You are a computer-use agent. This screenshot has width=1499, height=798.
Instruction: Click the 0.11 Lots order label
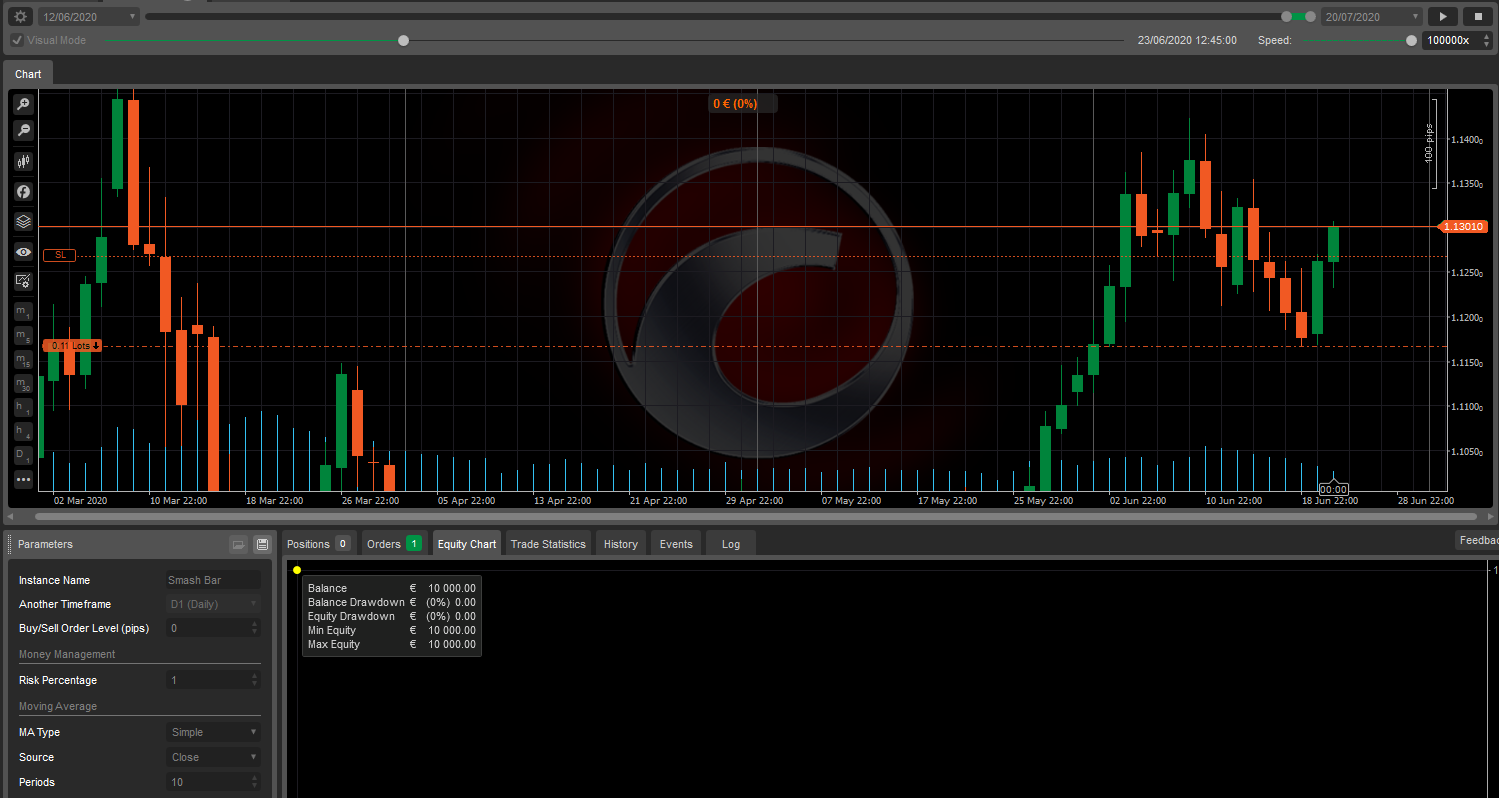[75, 346]
